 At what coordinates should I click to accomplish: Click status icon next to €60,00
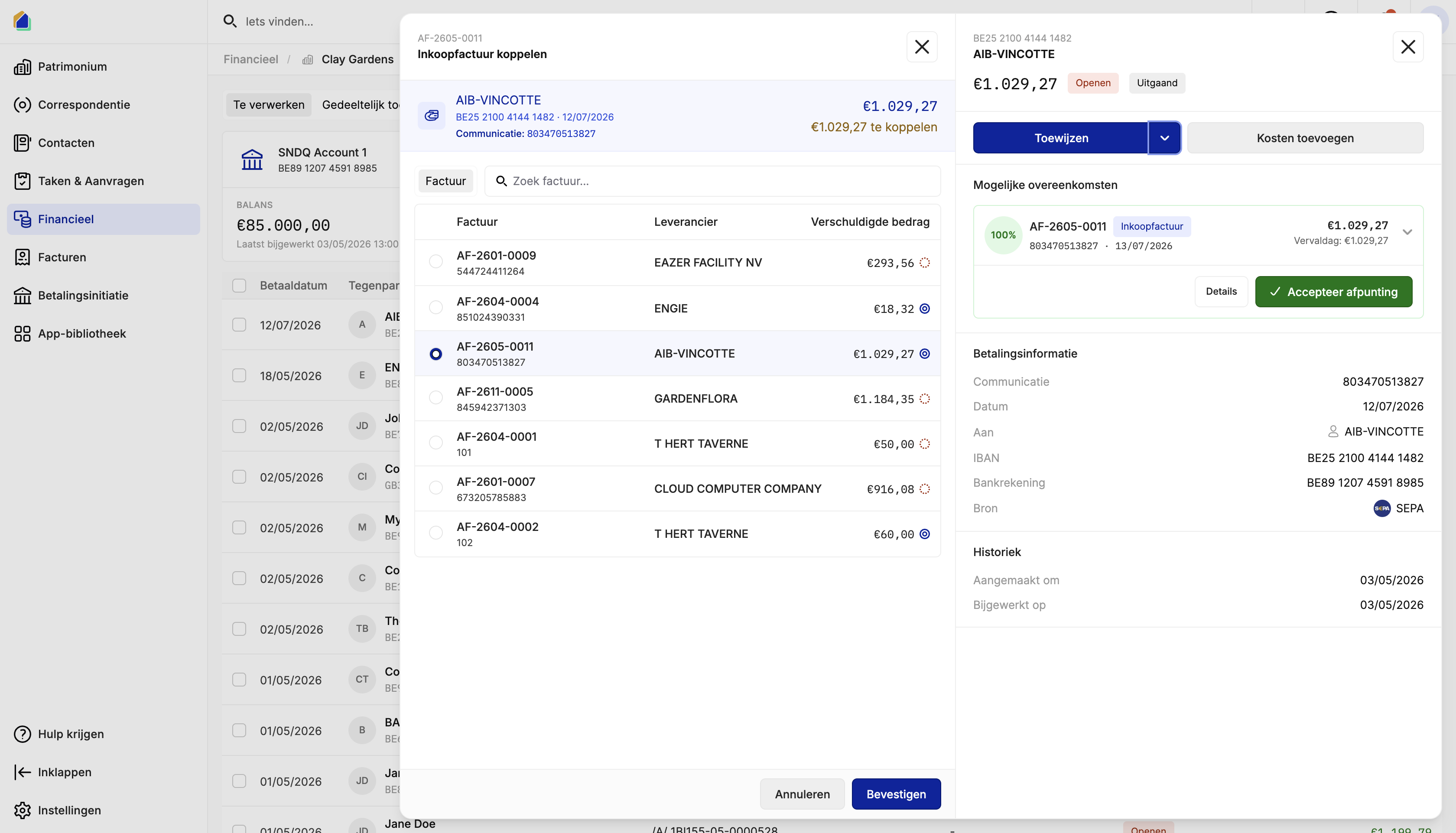(925, 534)
